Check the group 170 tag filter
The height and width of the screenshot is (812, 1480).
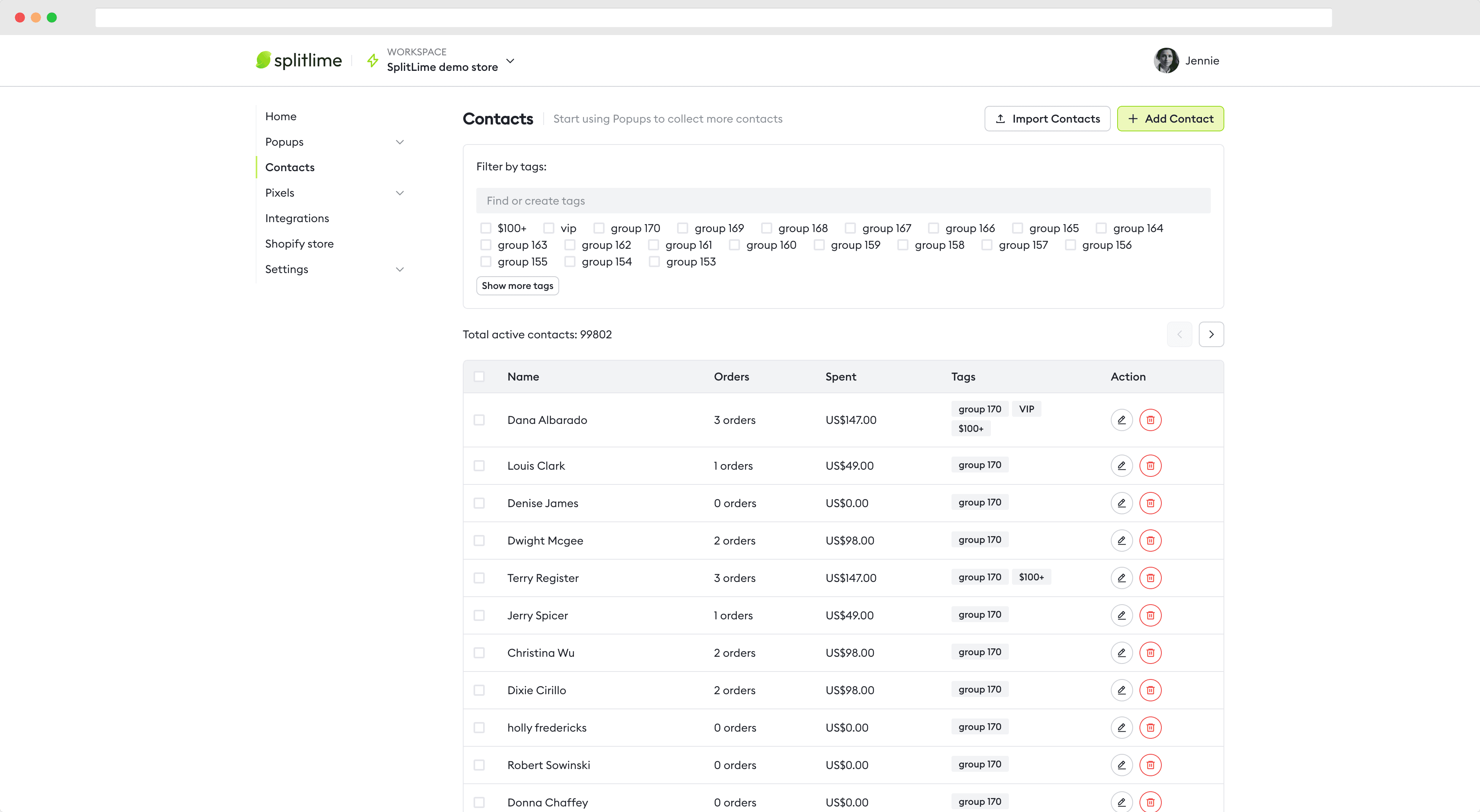tap(599, 228)
